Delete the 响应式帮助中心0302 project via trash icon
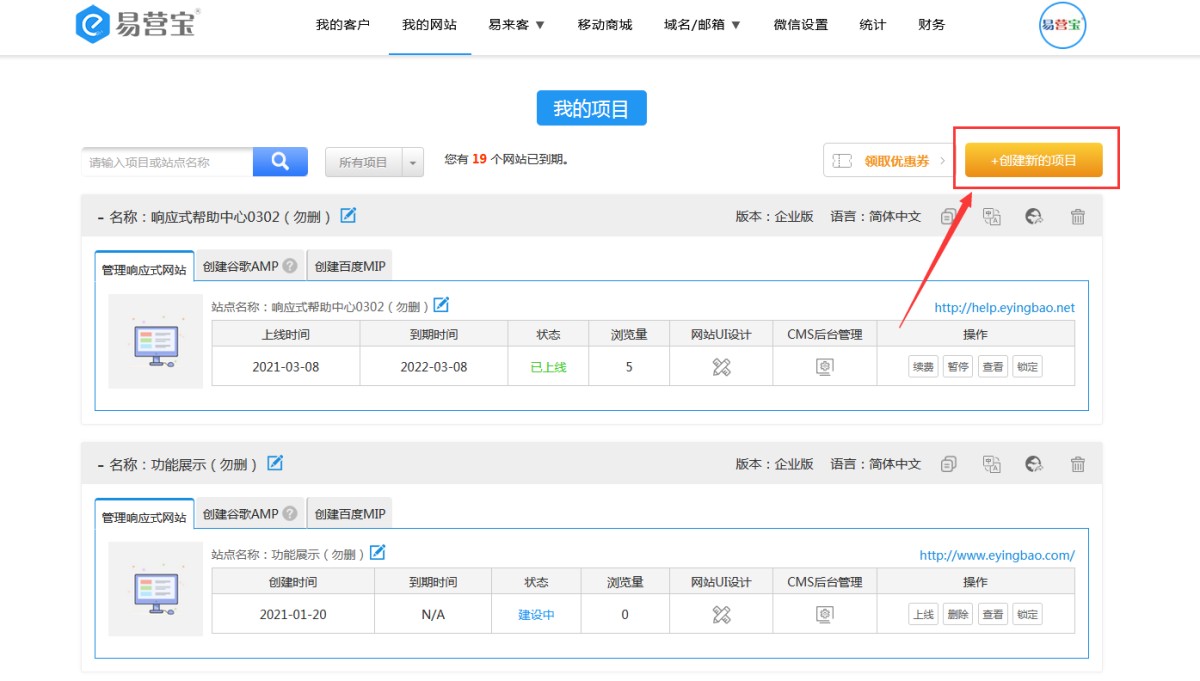Screen dimensions: 1200x681 click(1077, 216)
